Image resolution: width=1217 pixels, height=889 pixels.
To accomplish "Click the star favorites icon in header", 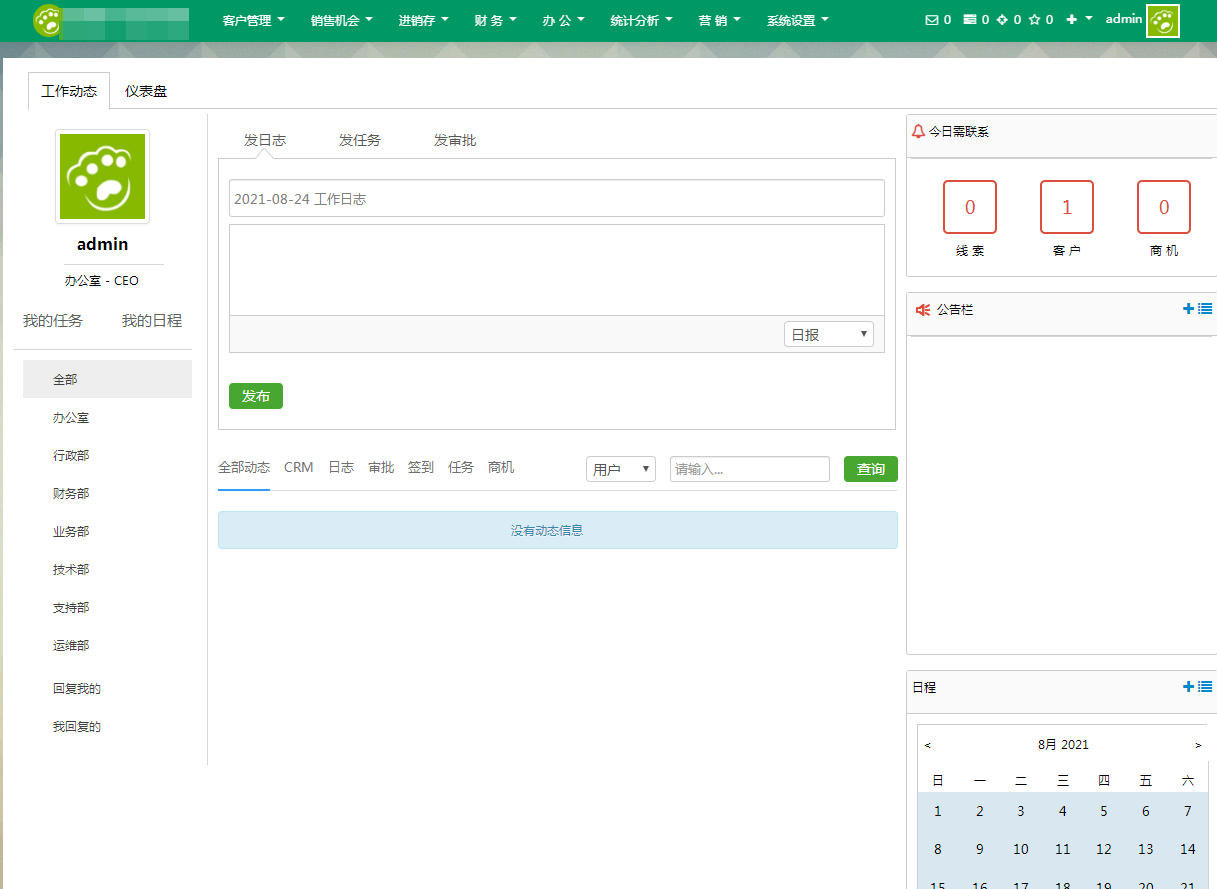I will click(1034, 18).
